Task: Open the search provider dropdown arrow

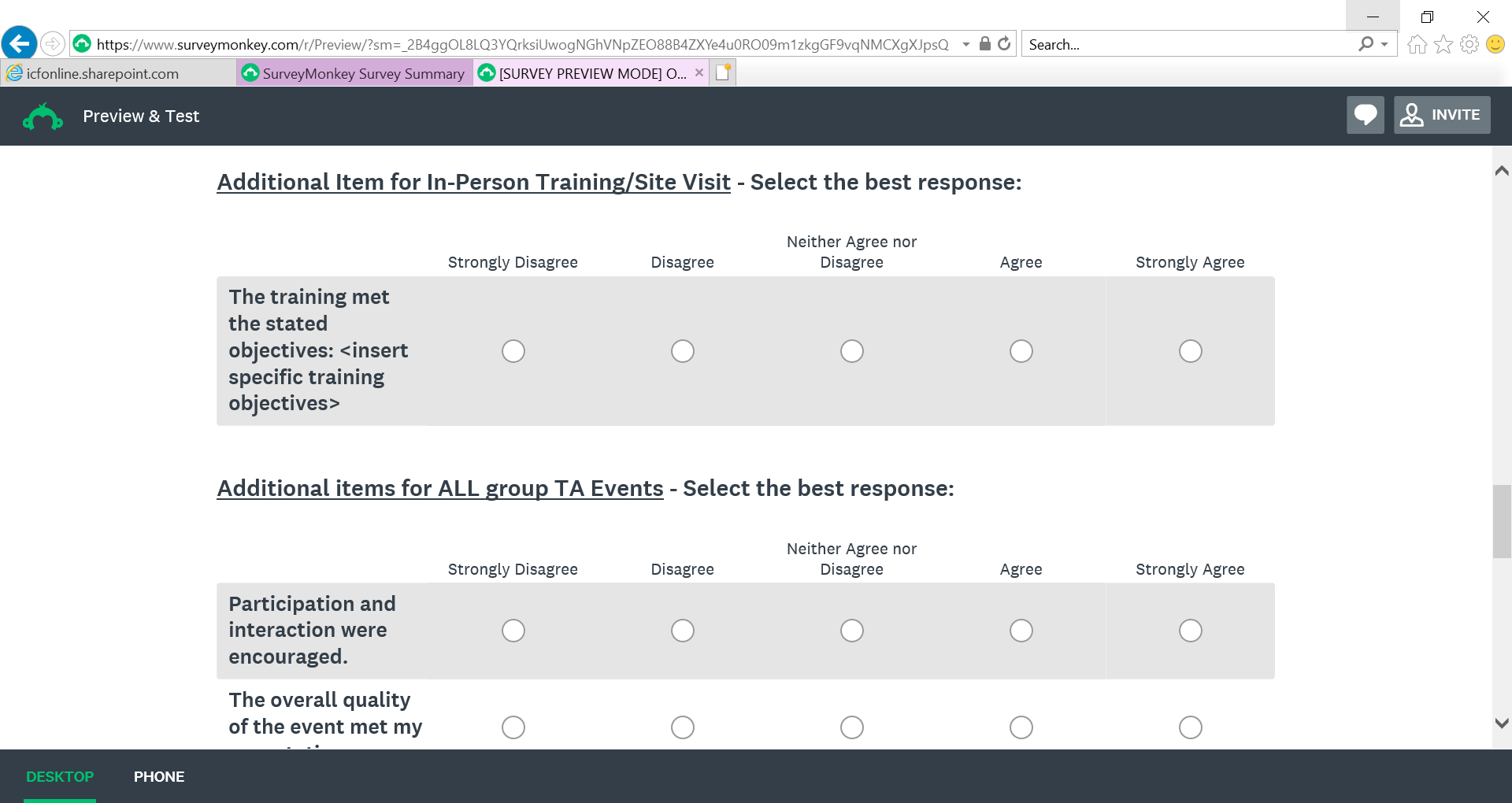Action: (1384, 44)
